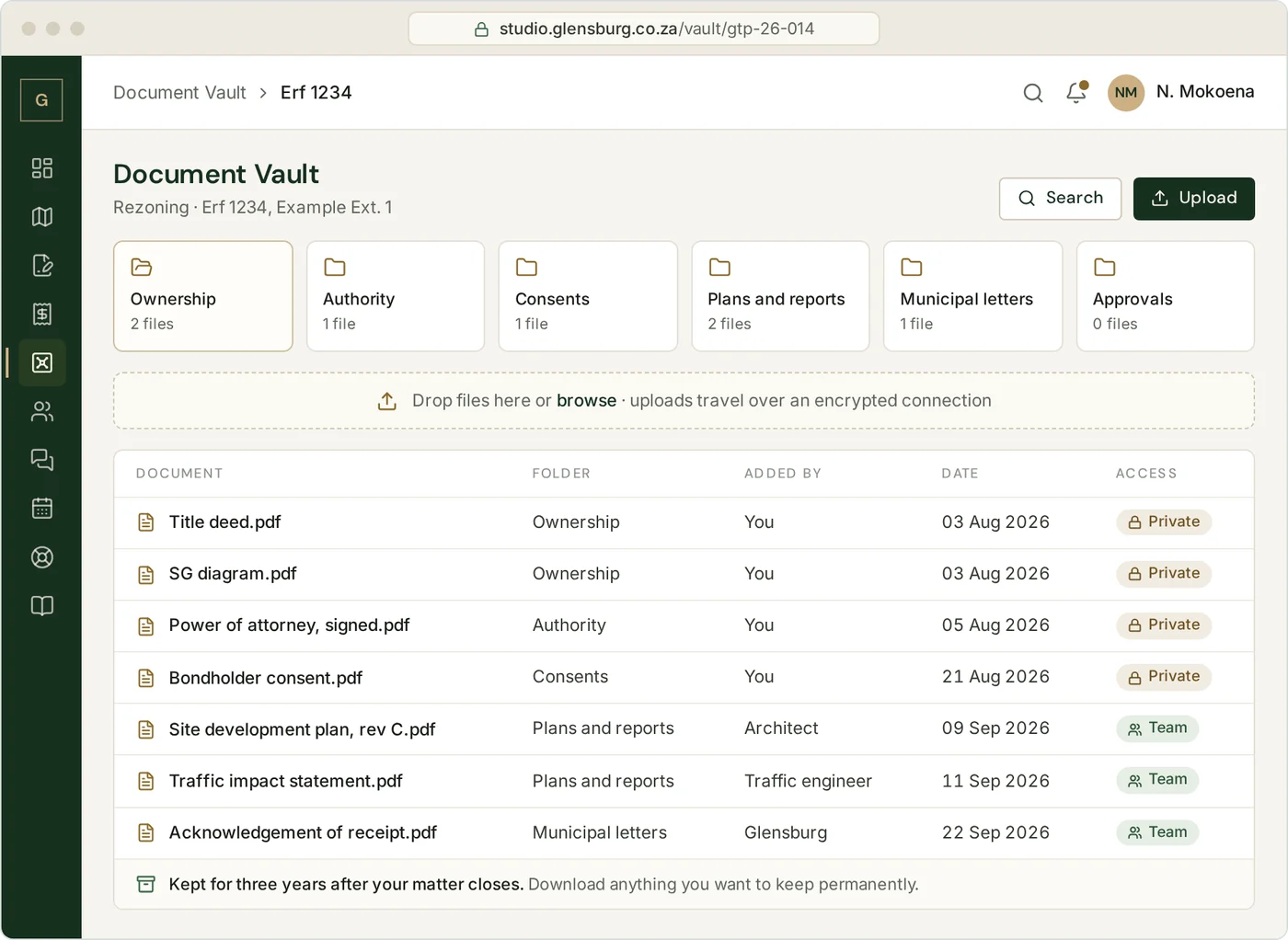This screenshot has height=940, width=1288.
Task: Go to Document Vault breadcrumb
Action: [x=179, y=93]
